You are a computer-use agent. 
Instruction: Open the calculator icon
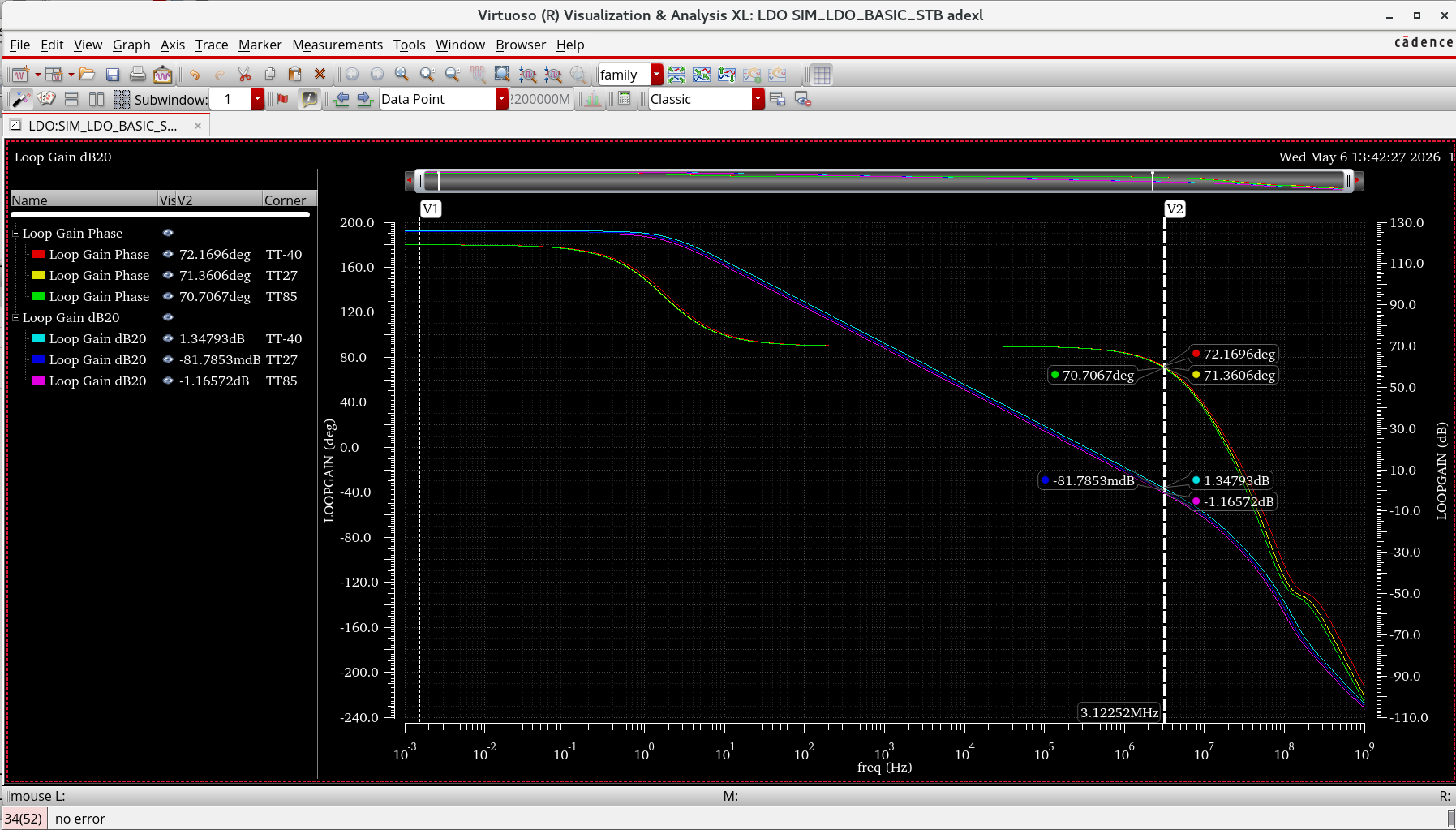(x=624, y=99)
